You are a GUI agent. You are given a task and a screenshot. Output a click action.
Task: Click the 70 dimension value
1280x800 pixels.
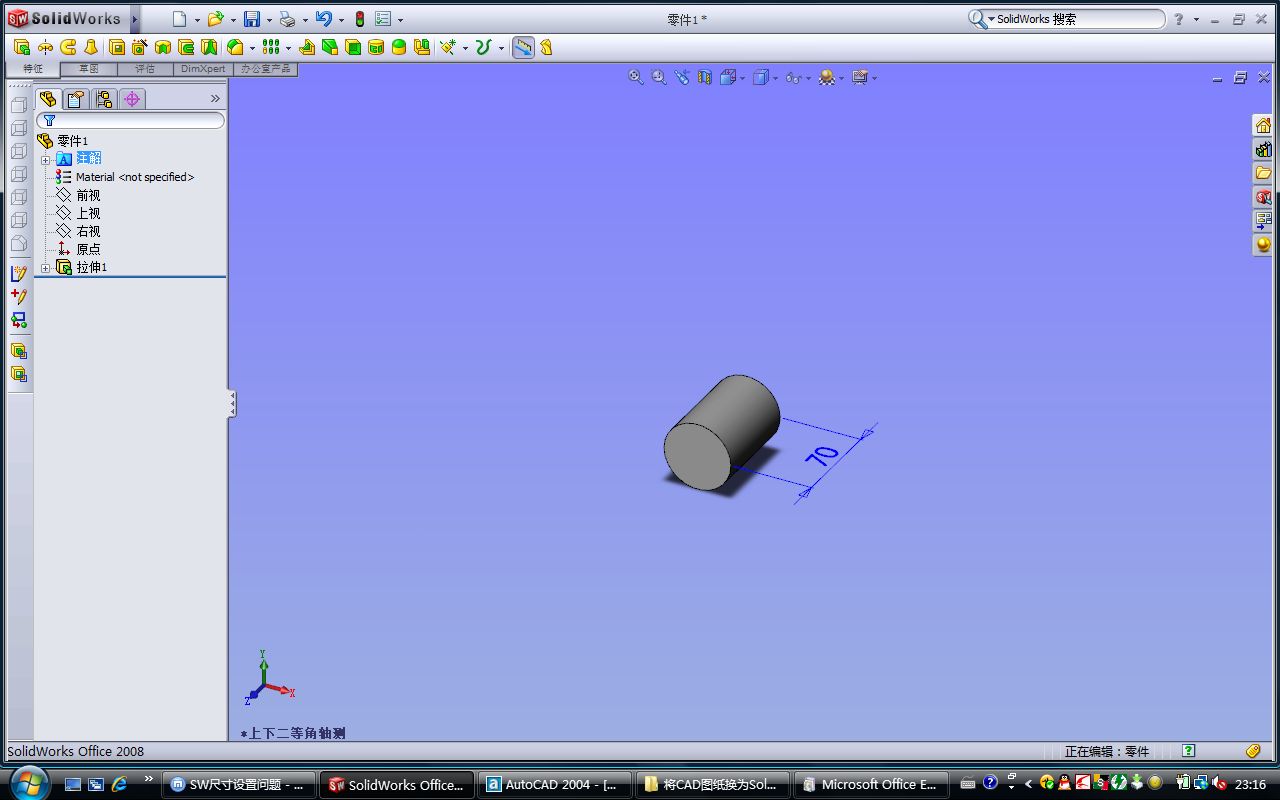(x=822, y=456)
